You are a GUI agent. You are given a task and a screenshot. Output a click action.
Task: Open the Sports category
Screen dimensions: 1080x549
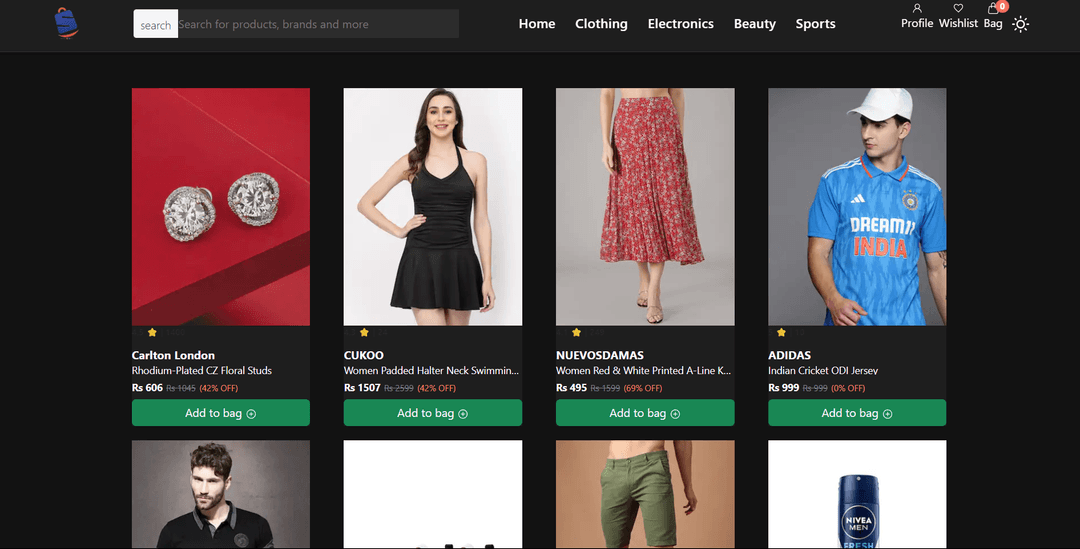tap(816, 24)
